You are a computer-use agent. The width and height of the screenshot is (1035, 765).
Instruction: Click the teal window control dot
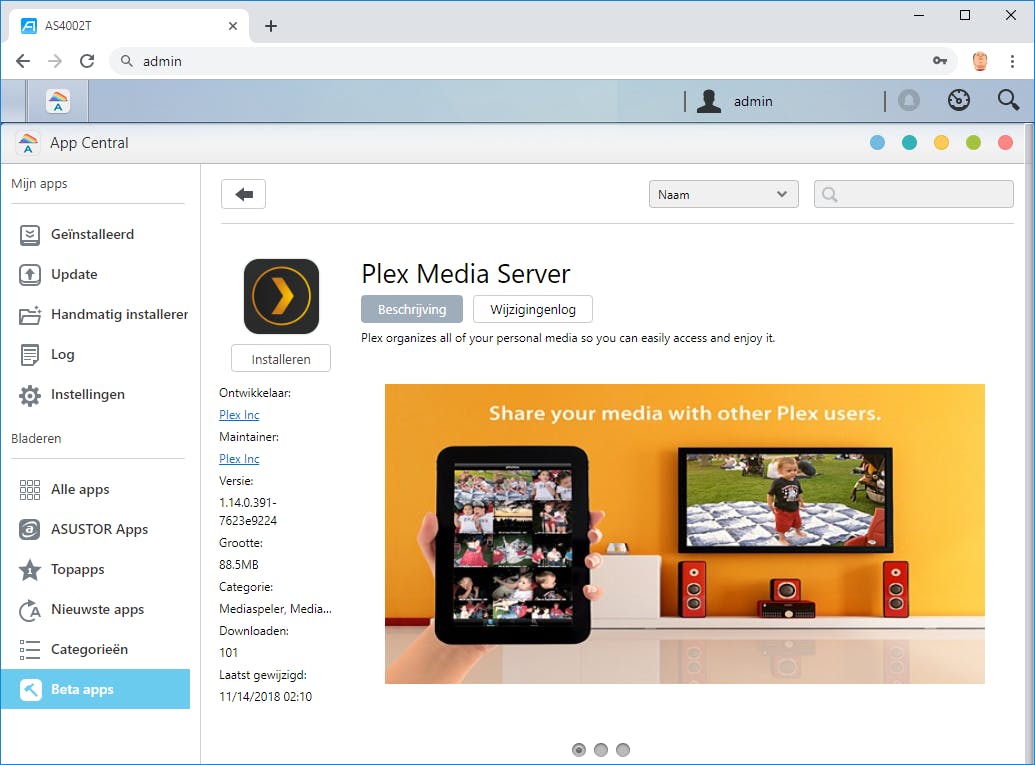[910, 143]
